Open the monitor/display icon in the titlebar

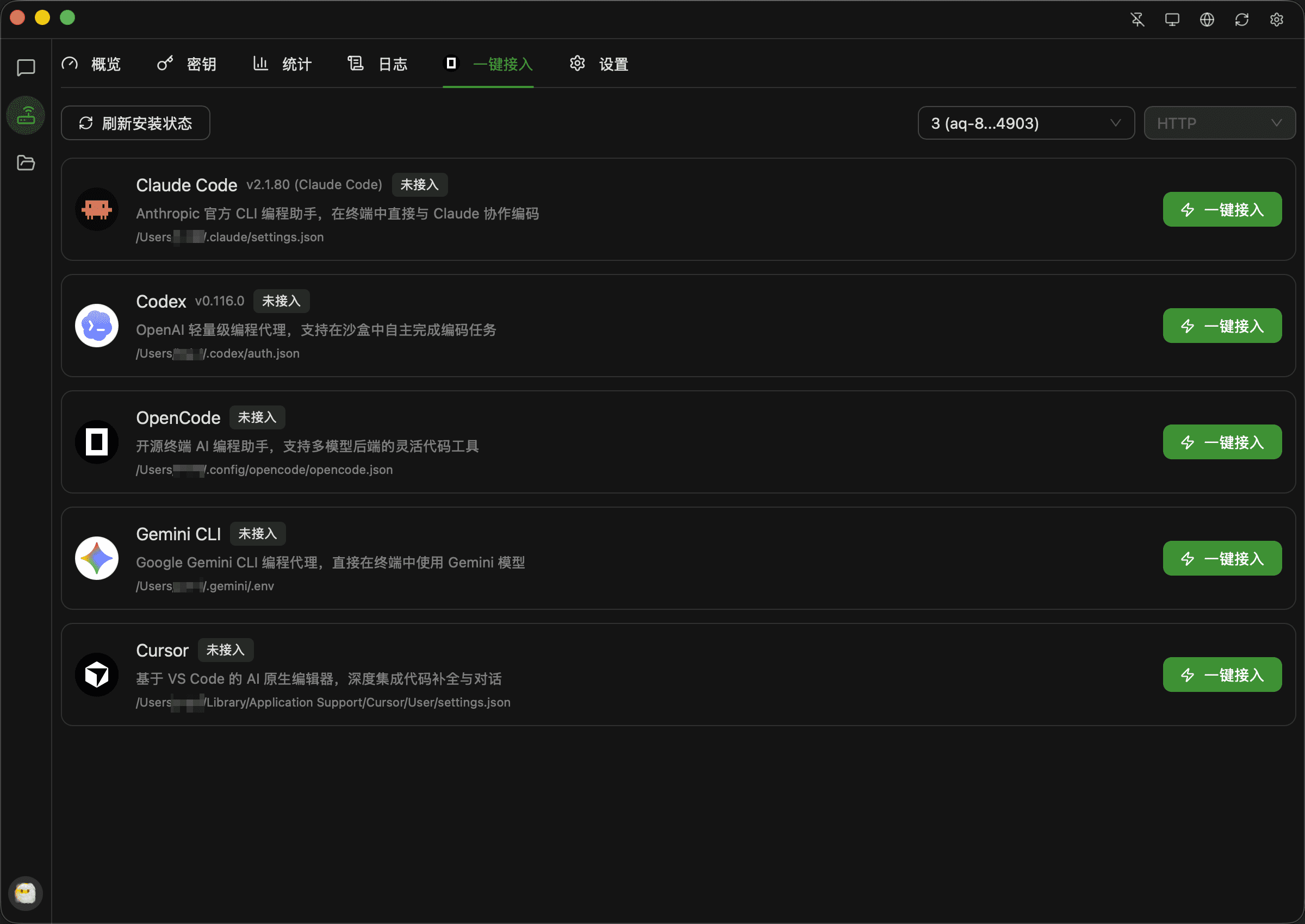pyautogui.click(x=1172, y=19)
